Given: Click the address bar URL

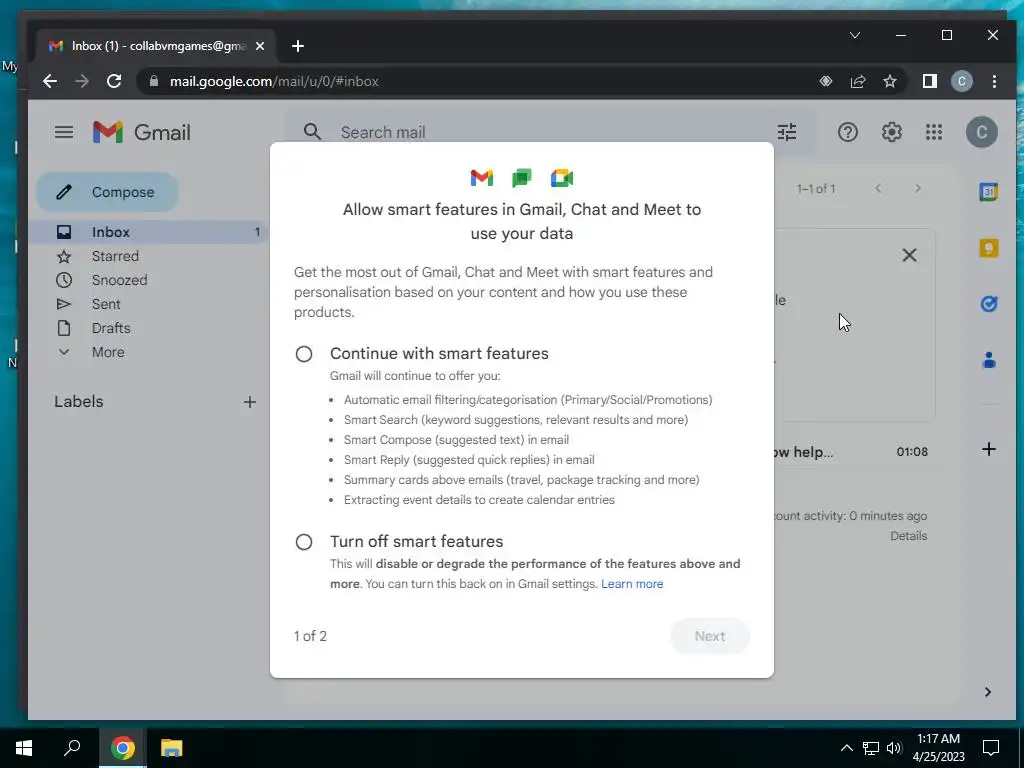Looking at the screenshot, I should coord(274,82).
